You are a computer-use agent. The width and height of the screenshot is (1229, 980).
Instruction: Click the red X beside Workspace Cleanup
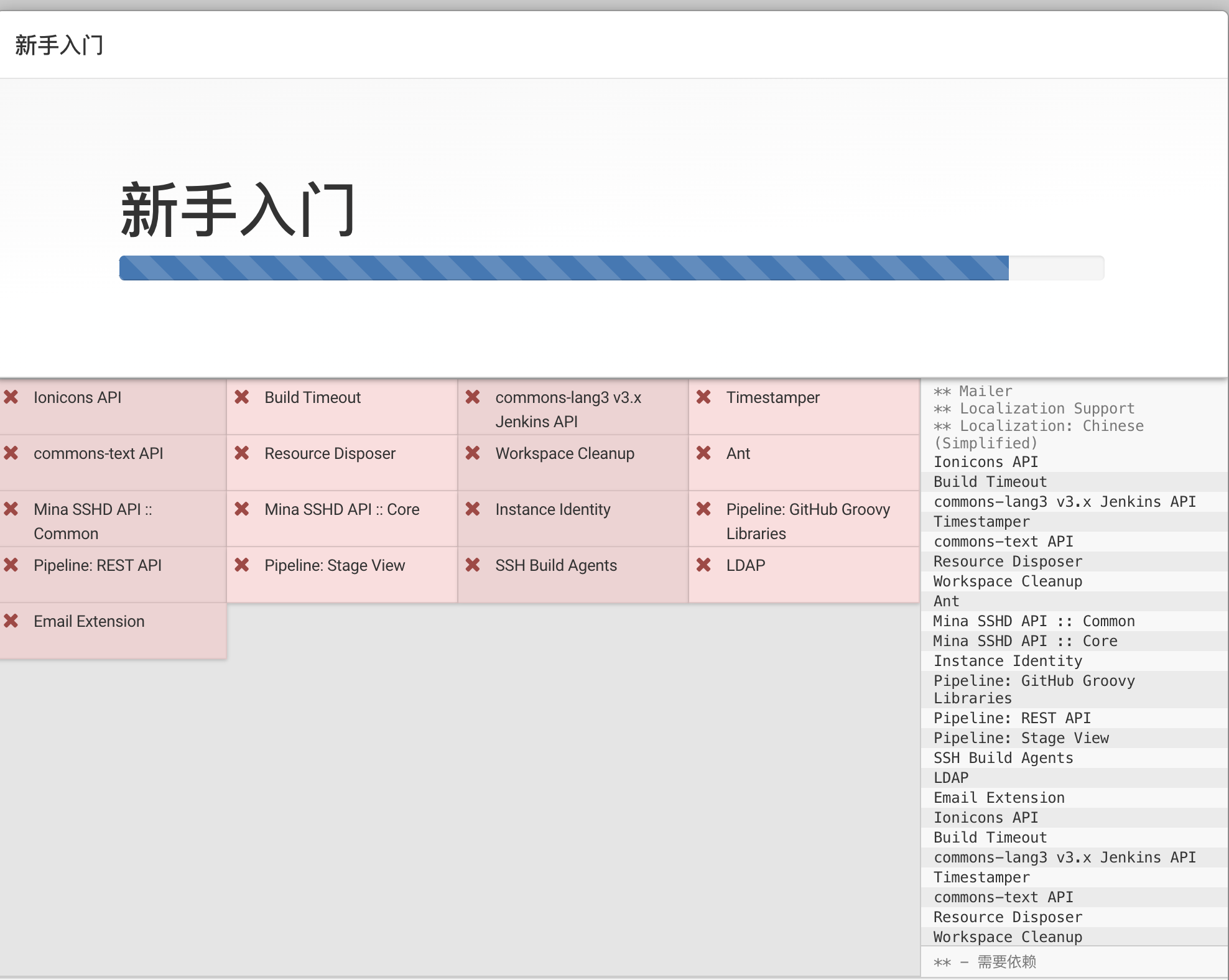[473, 453]
